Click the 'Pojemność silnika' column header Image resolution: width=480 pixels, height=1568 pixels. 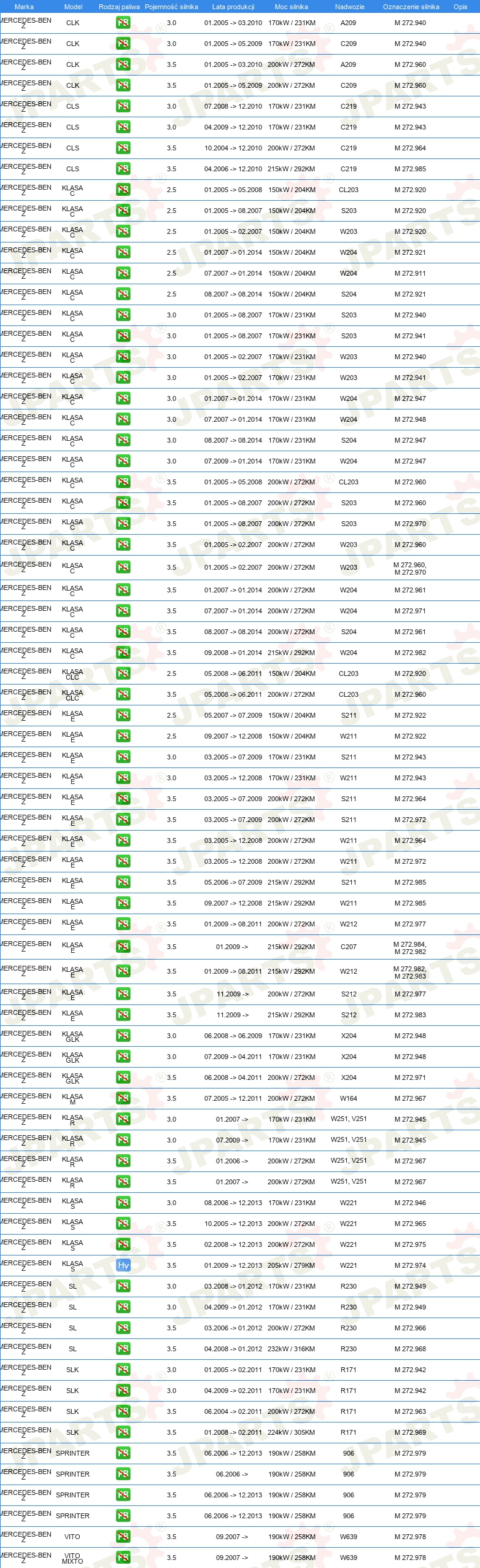171,7
